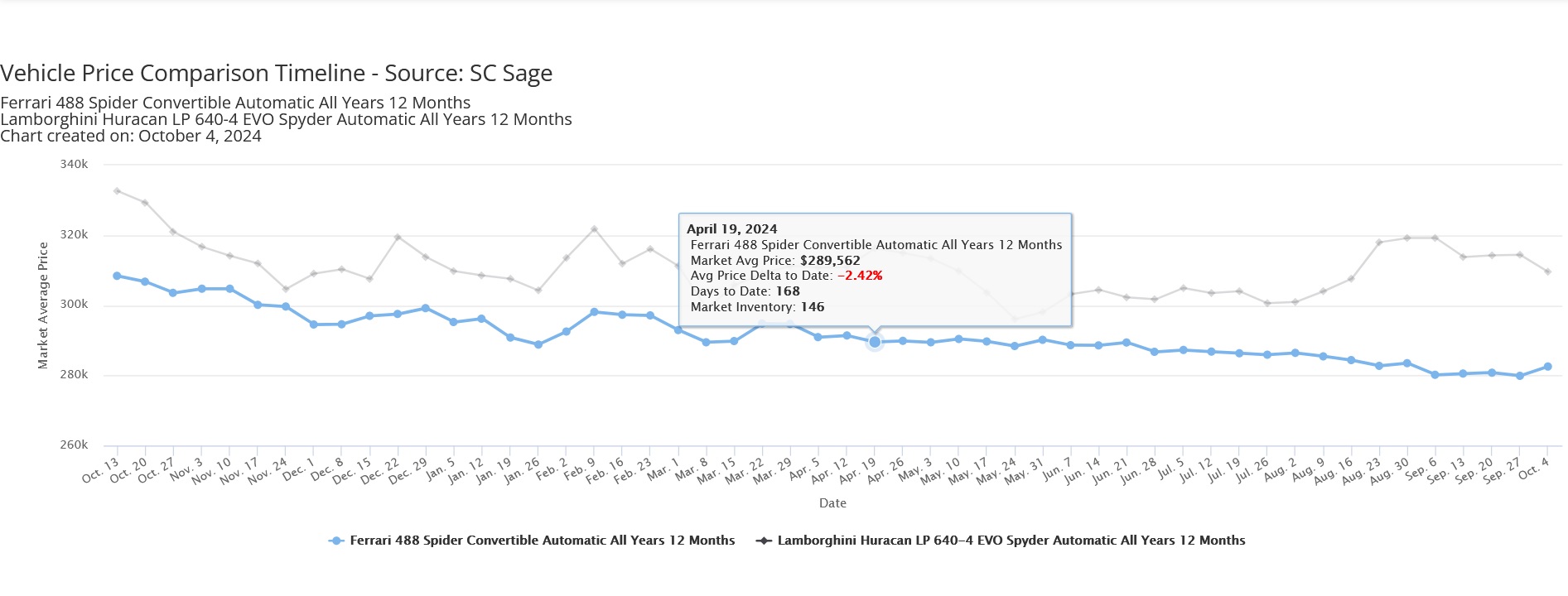Click Lamborghini final data point at Oct. 4
This screenshot has width=1568, height=596.
1547,272
